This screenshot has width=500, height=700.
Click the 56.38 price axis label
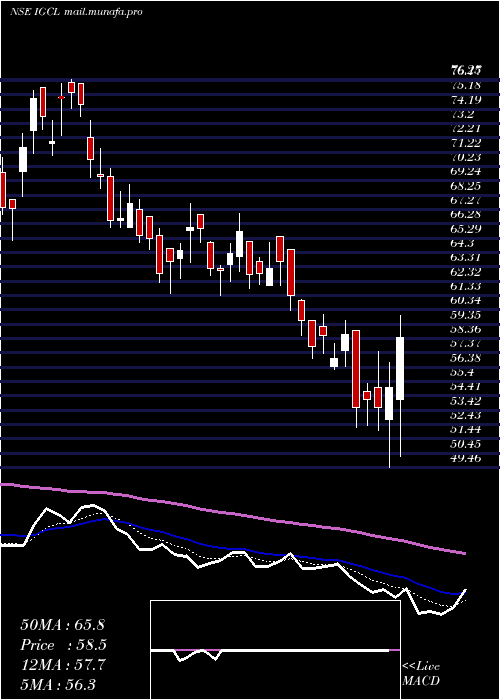467,358
